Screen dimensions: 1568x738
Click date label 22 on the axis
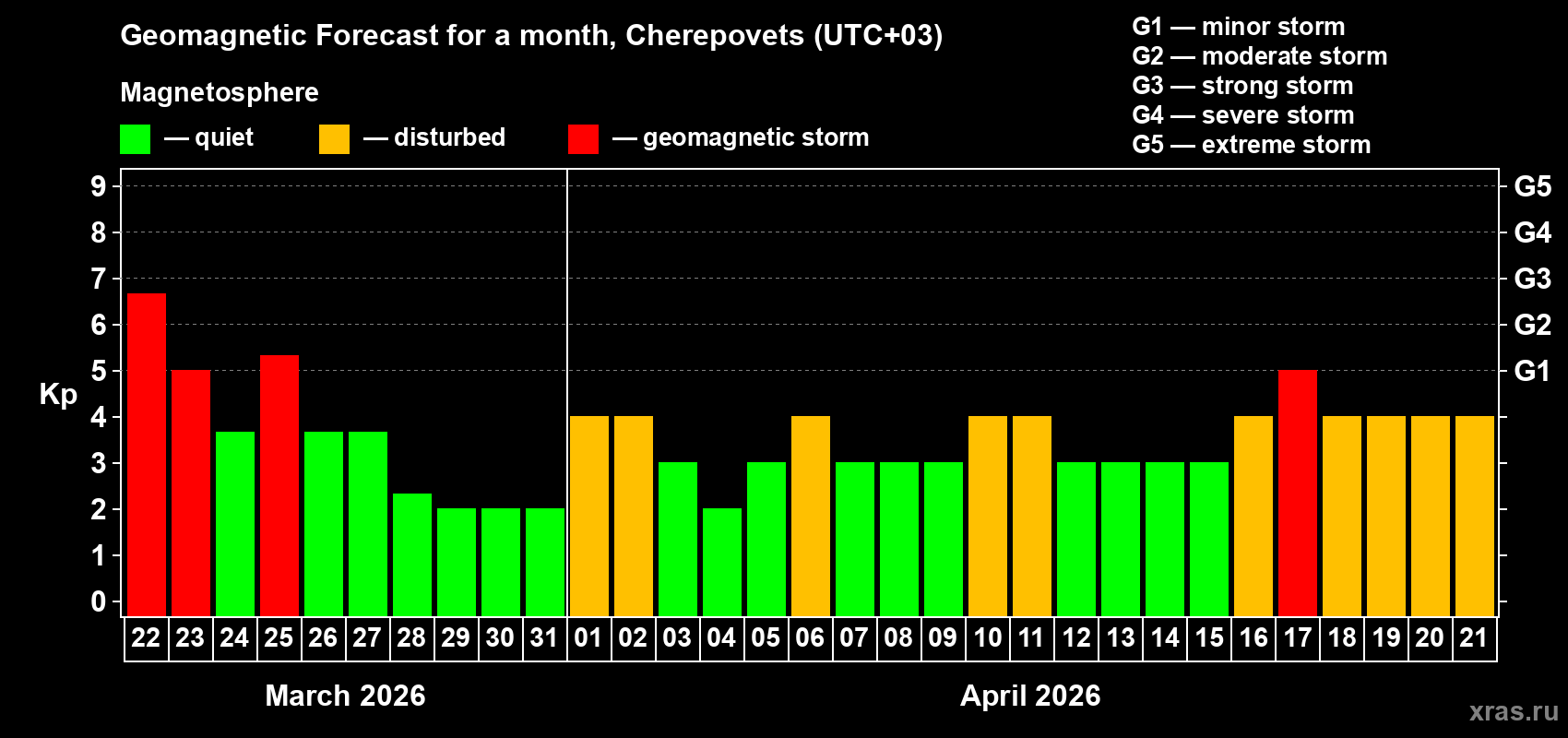pyautogui.click(x=146, y=638)
